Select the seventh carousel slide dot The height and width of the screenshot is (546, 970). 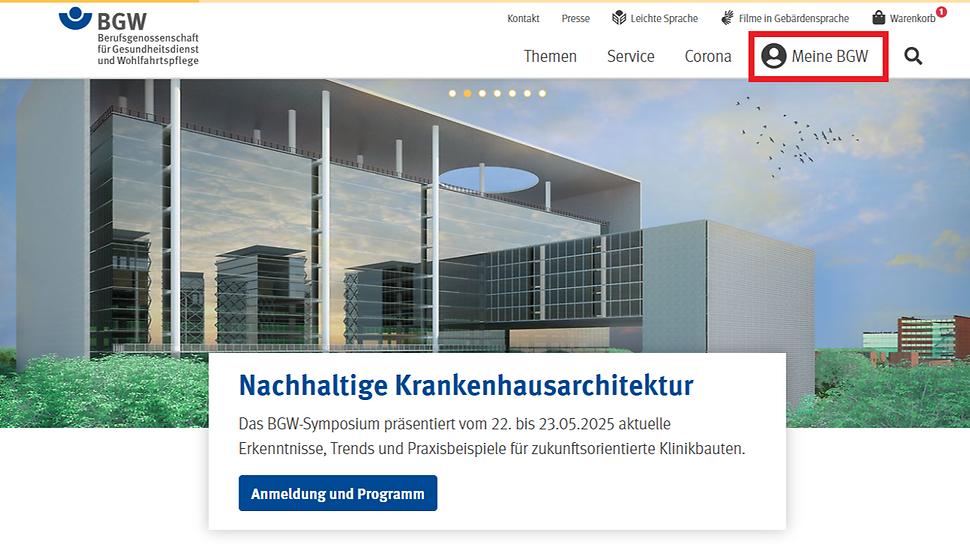coord(542,93)
